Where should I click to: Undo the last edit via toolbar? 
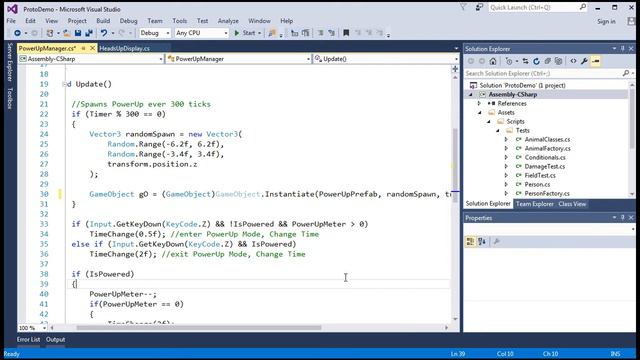(x=104, y=33)
